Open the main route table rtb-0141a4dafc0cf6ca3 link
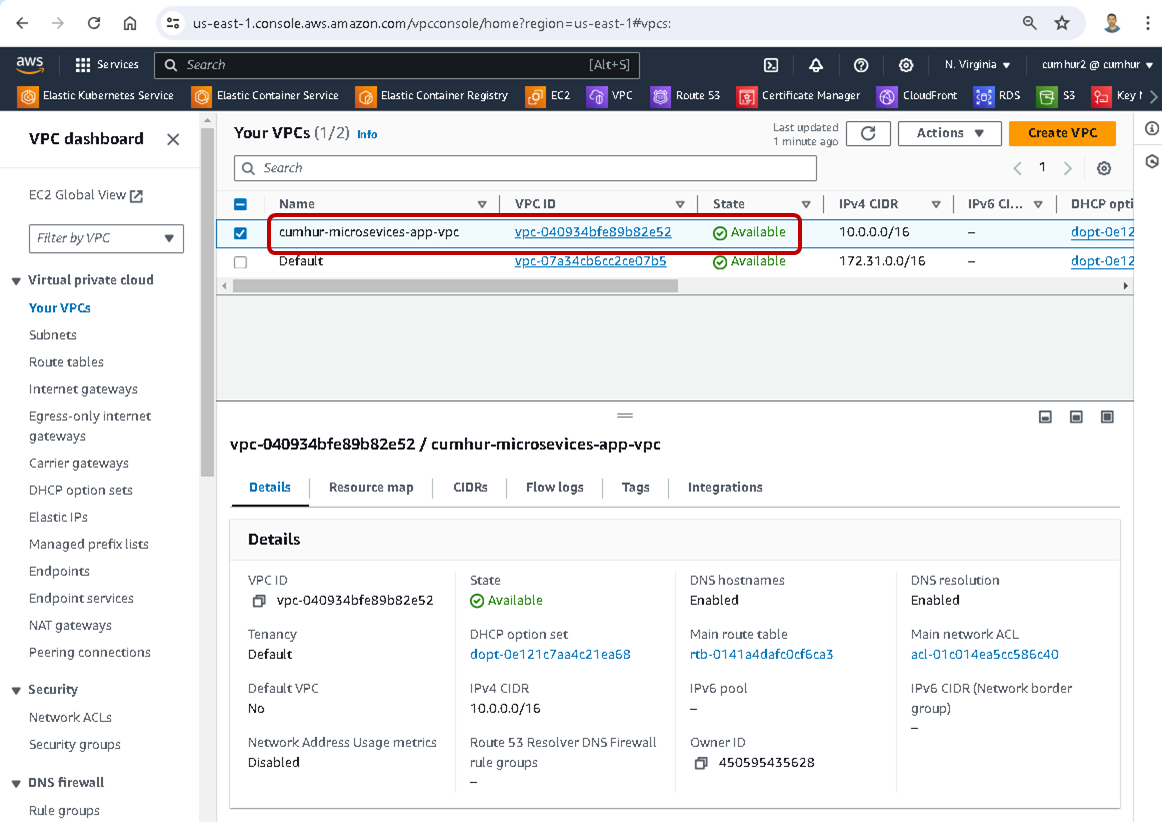Image resolution: width=1162 pixels, height=822 pixels. [x=761, y=655]
